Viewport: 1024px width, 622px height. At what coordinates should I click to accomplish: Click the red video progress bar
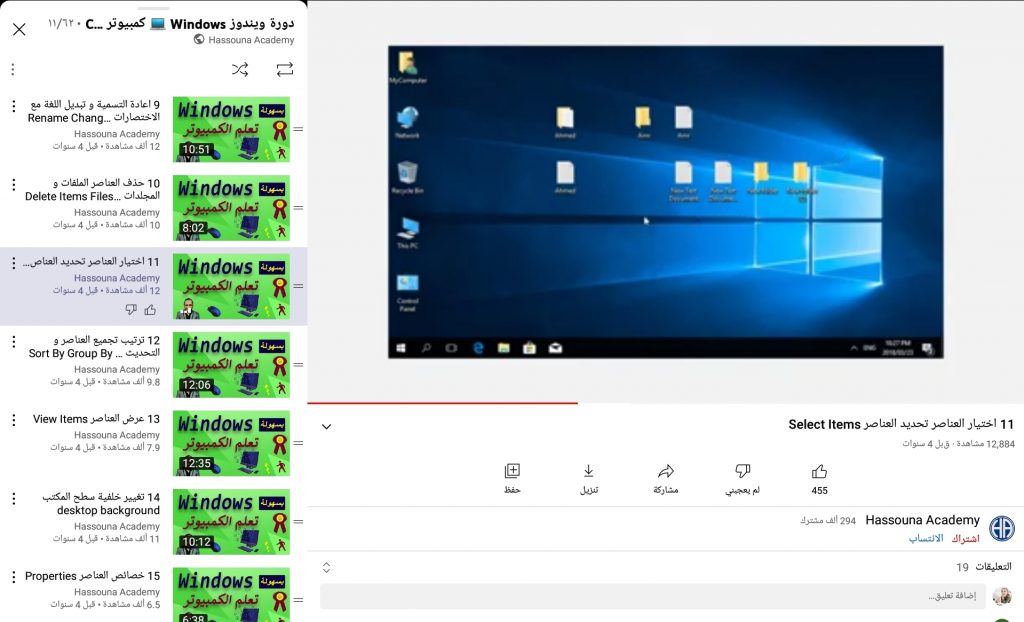point(443,403)
